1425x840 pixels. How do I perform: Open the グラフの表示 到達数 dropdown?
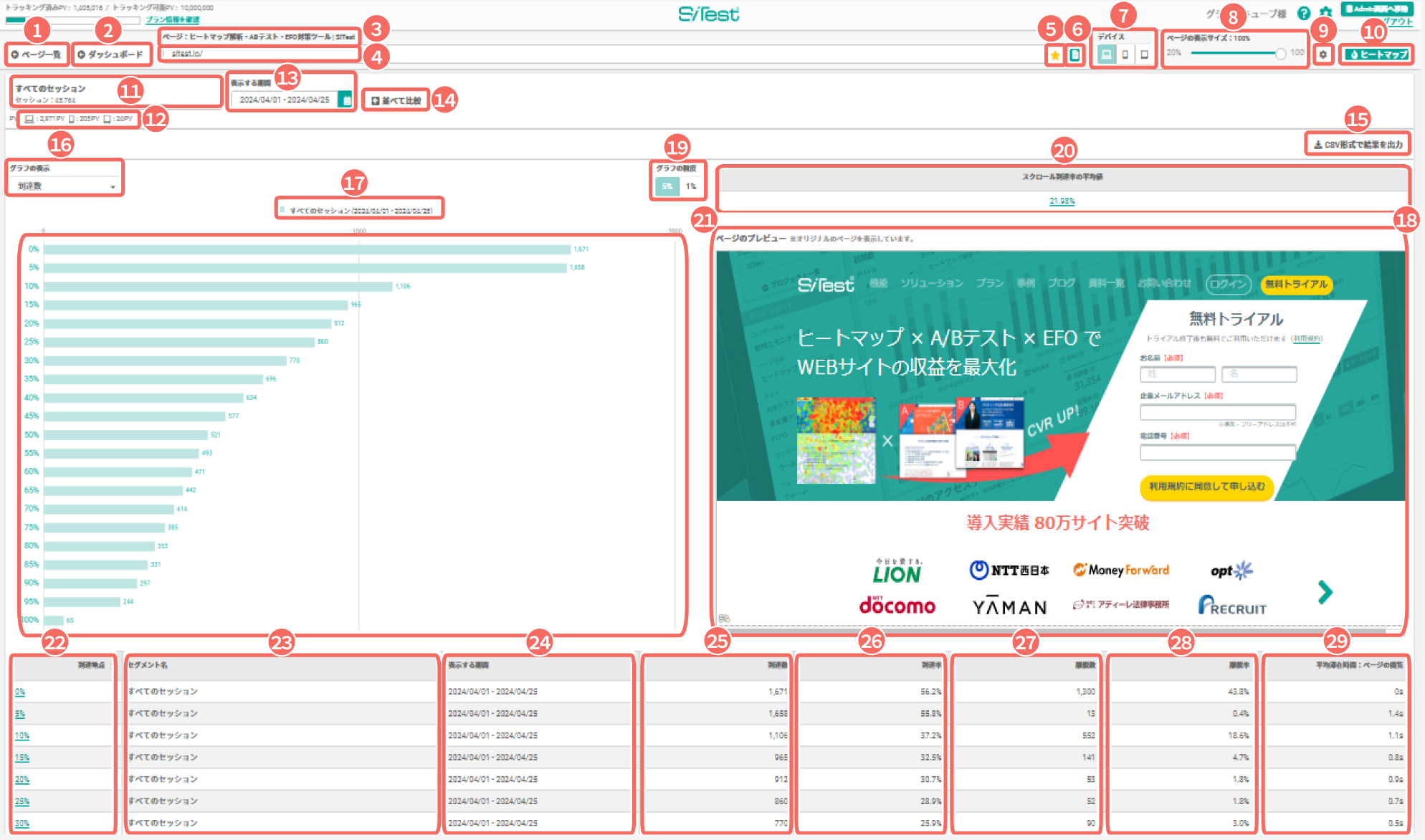[65, 186]
